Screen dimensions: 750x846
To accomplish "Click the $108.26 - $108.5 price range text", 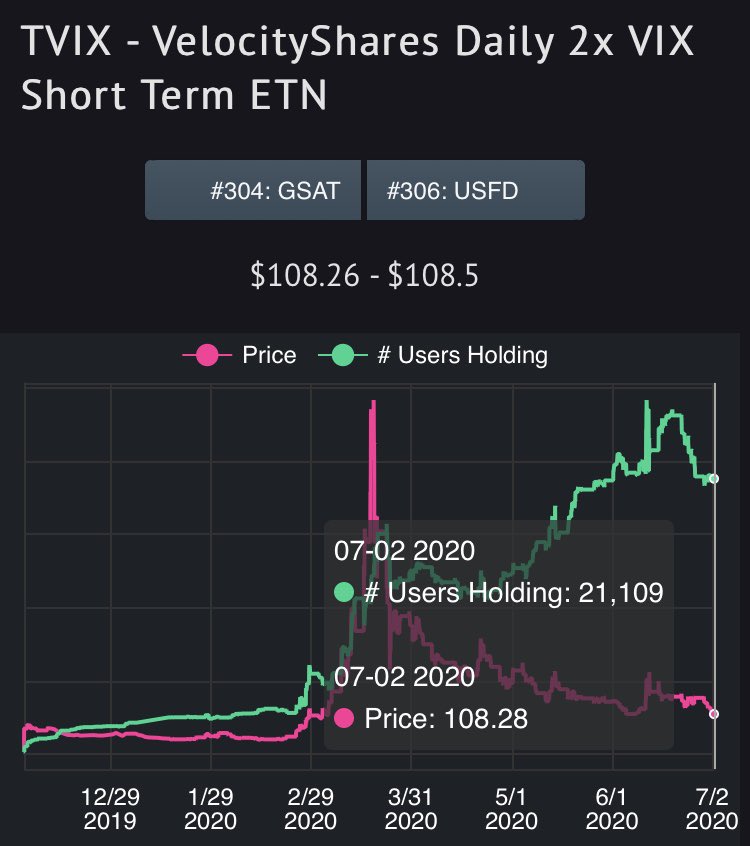I will pyautogui.click(x=365, y=274).
